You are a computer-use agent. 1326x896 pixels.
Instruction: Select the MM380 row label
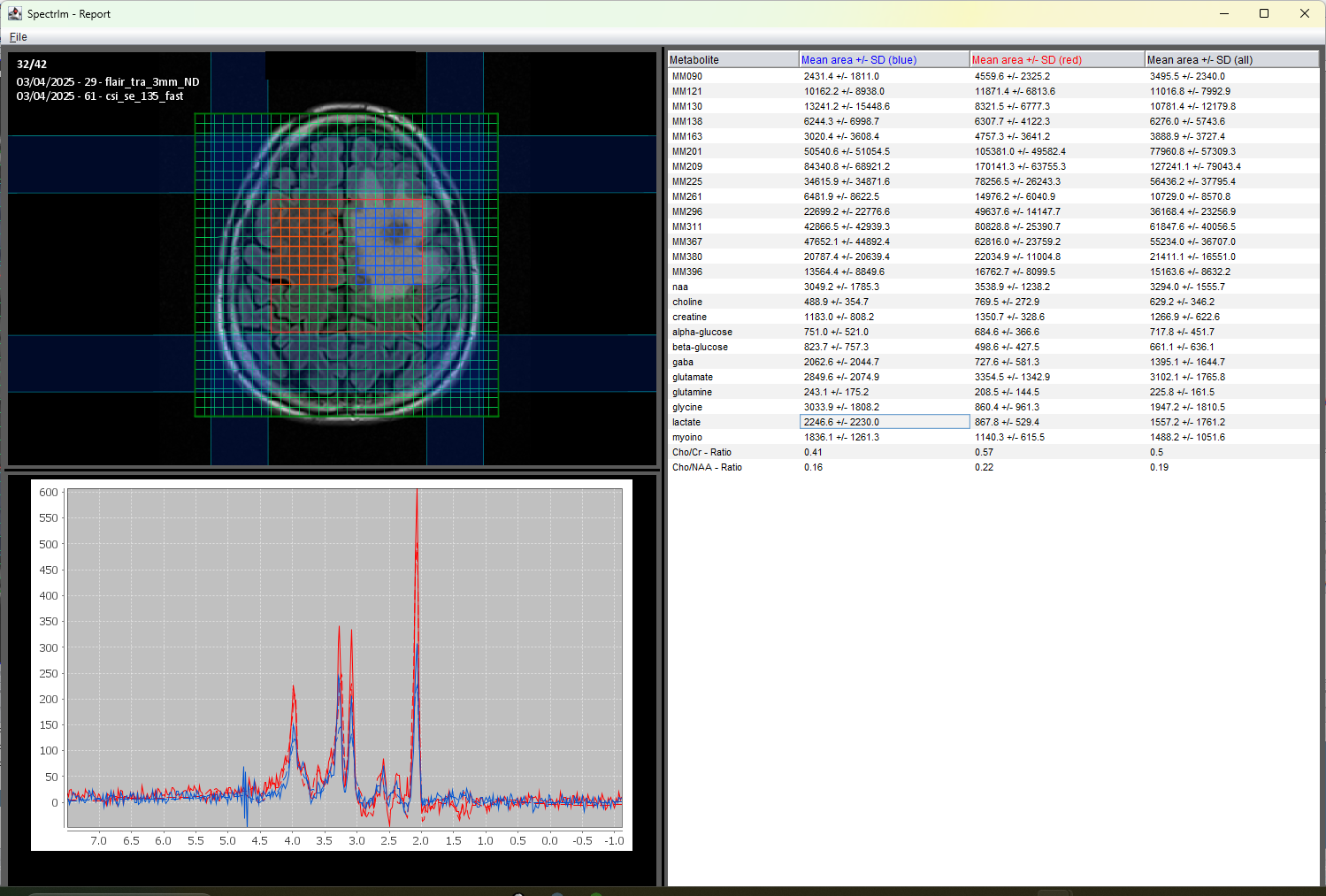[686, 257]
